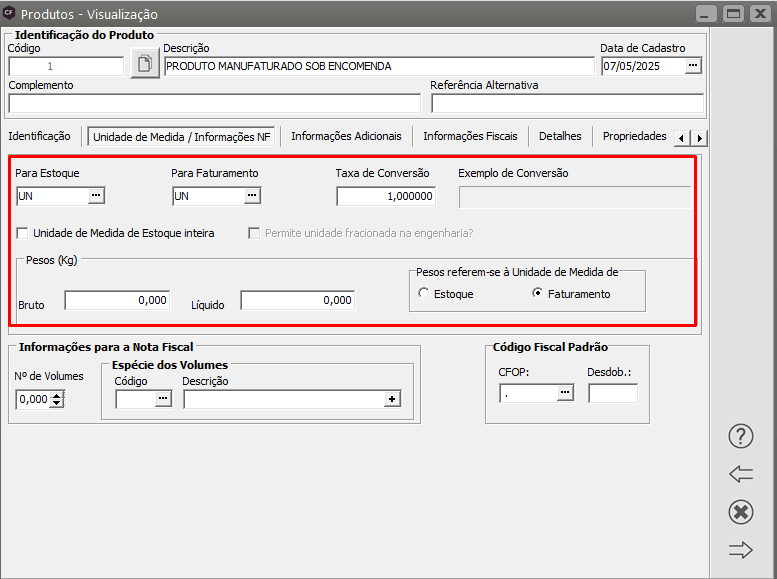The image size is (777, 579).
Task: Enable Unidade de Medida de Estoque inteira
Action: point(22,233)
